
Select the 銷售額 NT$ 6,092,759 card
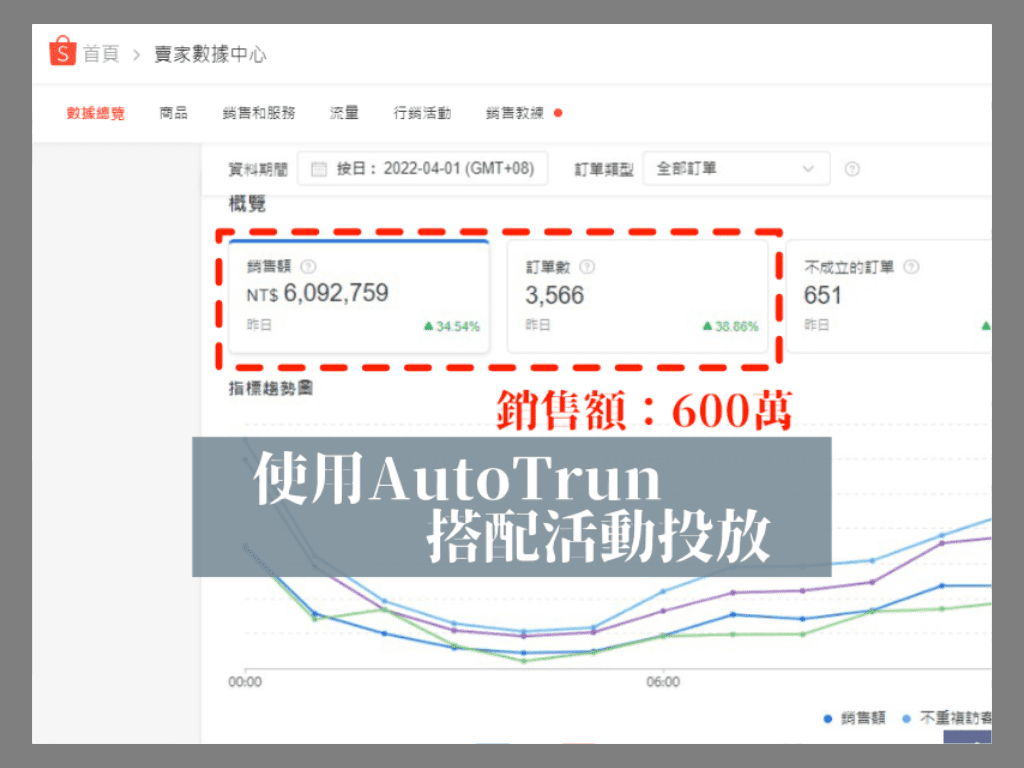tap(359, 296)
